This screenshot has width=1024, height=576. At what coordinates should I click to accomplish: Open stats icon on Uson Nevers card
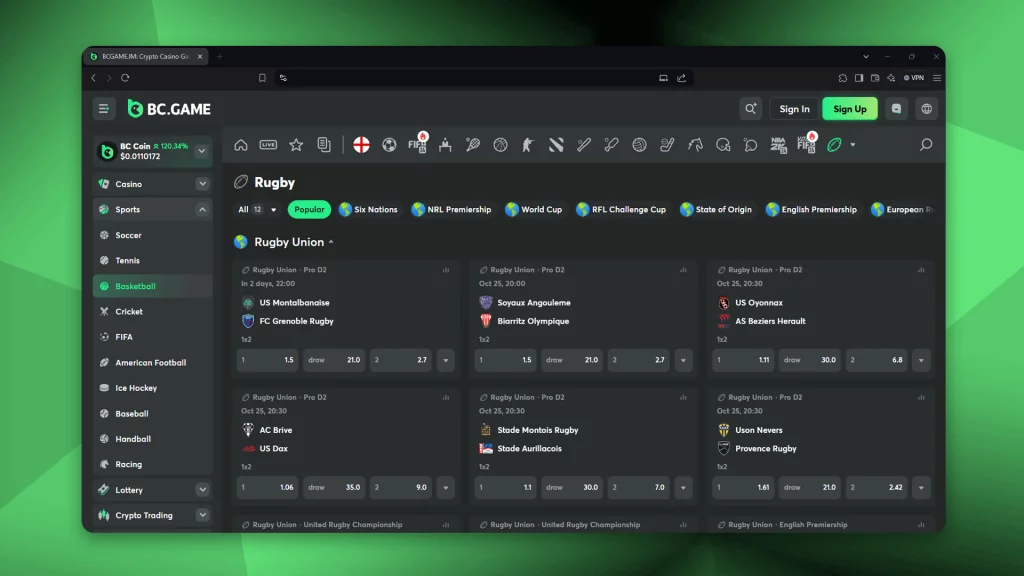(921, 397)
